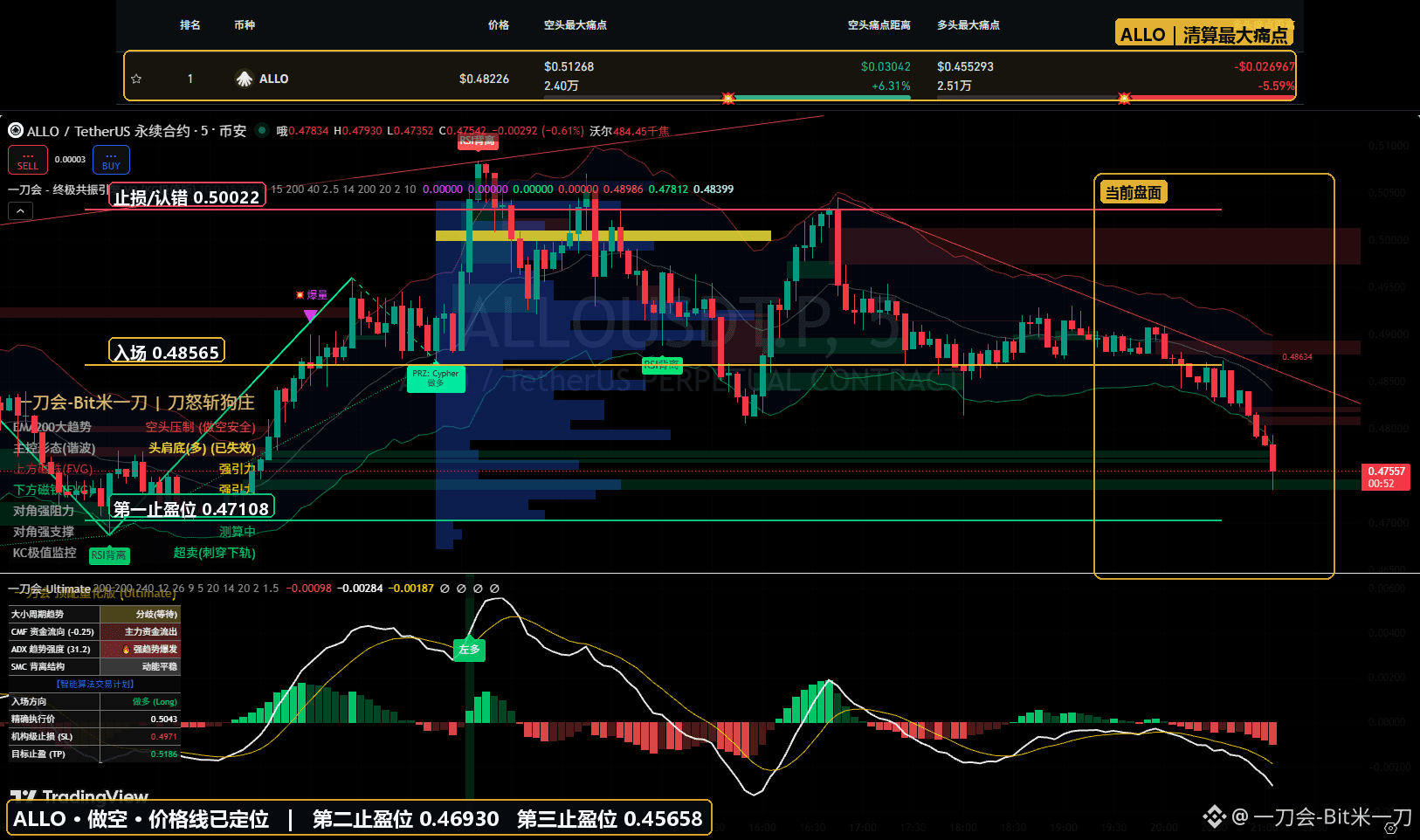The width and height of the screenshot is (1420, 840).
Task: Click the $0.51268 short pain point value
Action: click(x=569, y=66)
